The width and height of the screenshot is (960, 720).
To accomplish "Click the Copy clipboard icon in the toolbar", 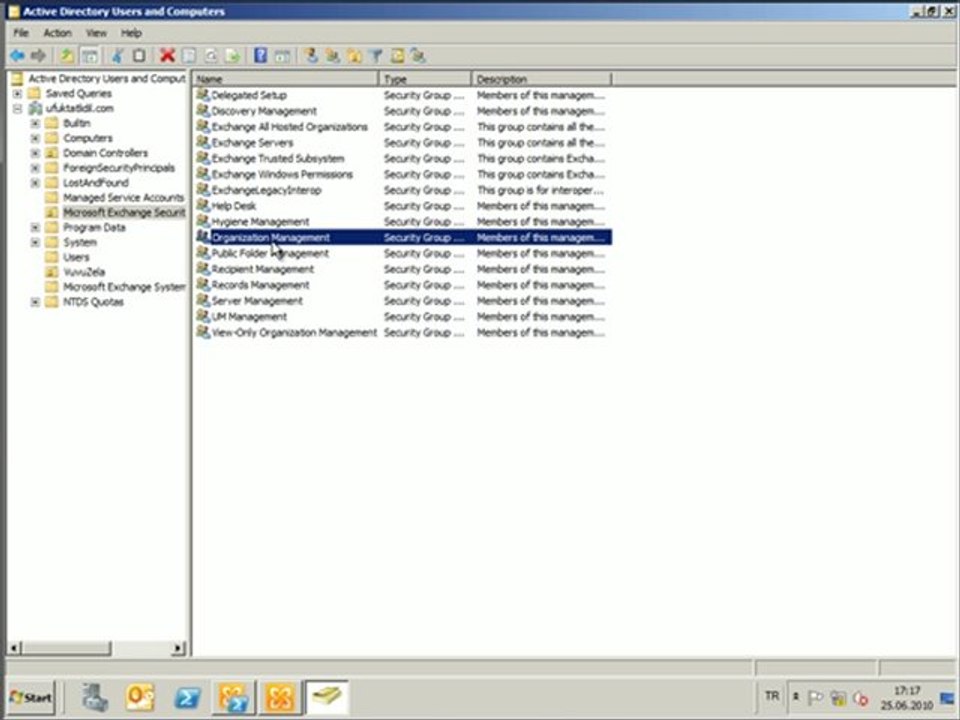I will [139, 56].
